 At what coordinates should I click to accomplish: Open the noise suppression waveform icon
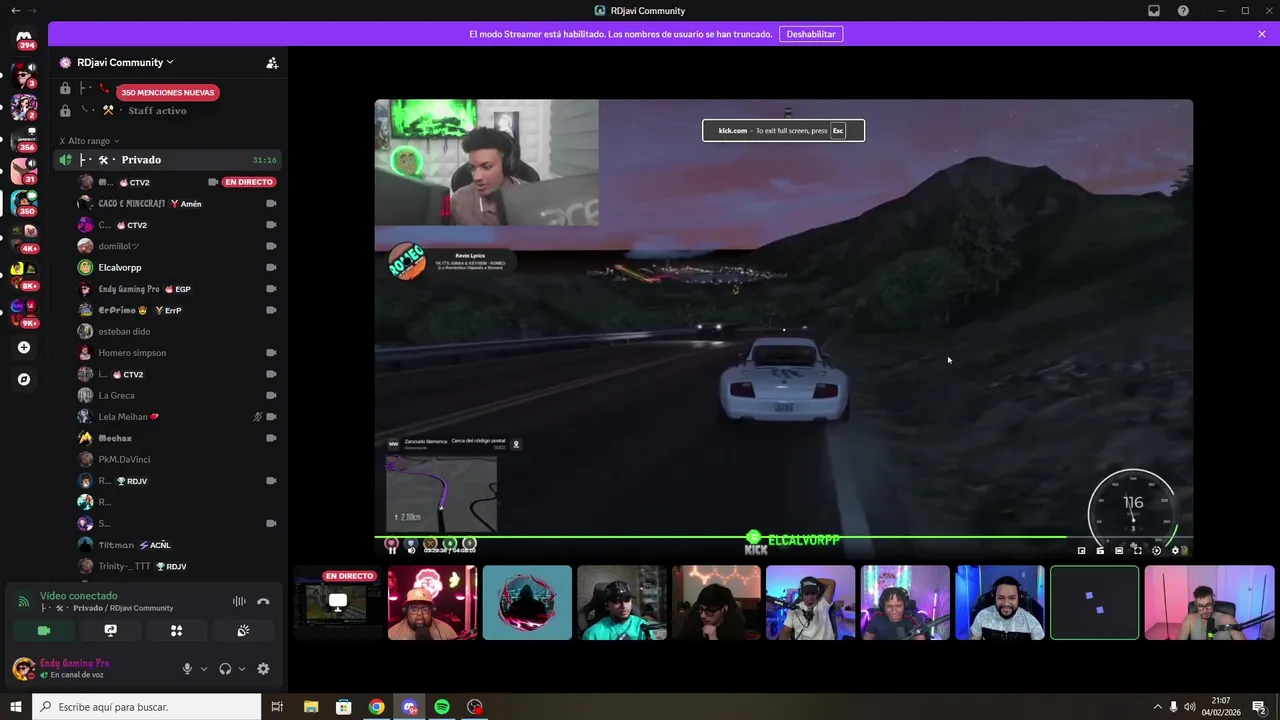point(239,601)
